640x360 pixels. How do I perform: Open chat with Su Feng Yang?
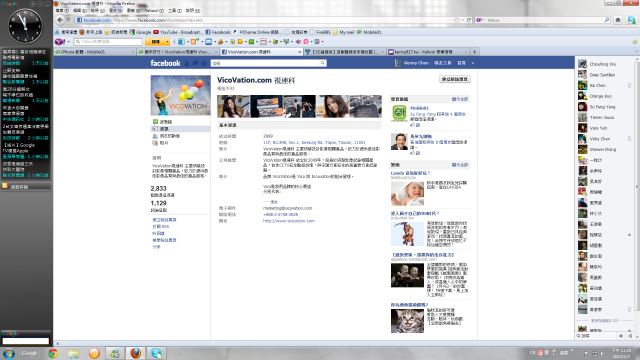pyautogui.click(x=603, y=107)
